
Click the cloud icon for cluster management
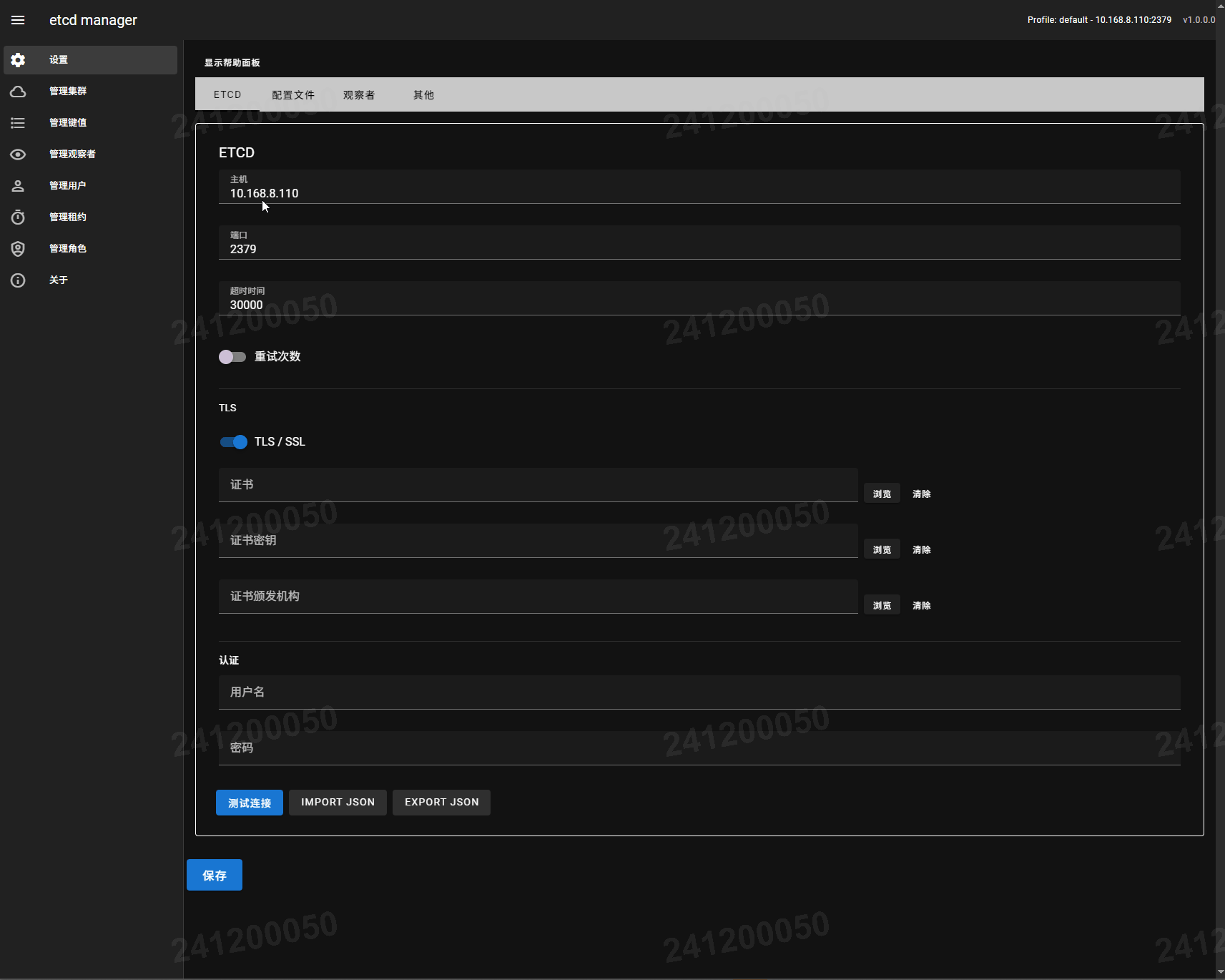tap(18, 92)
